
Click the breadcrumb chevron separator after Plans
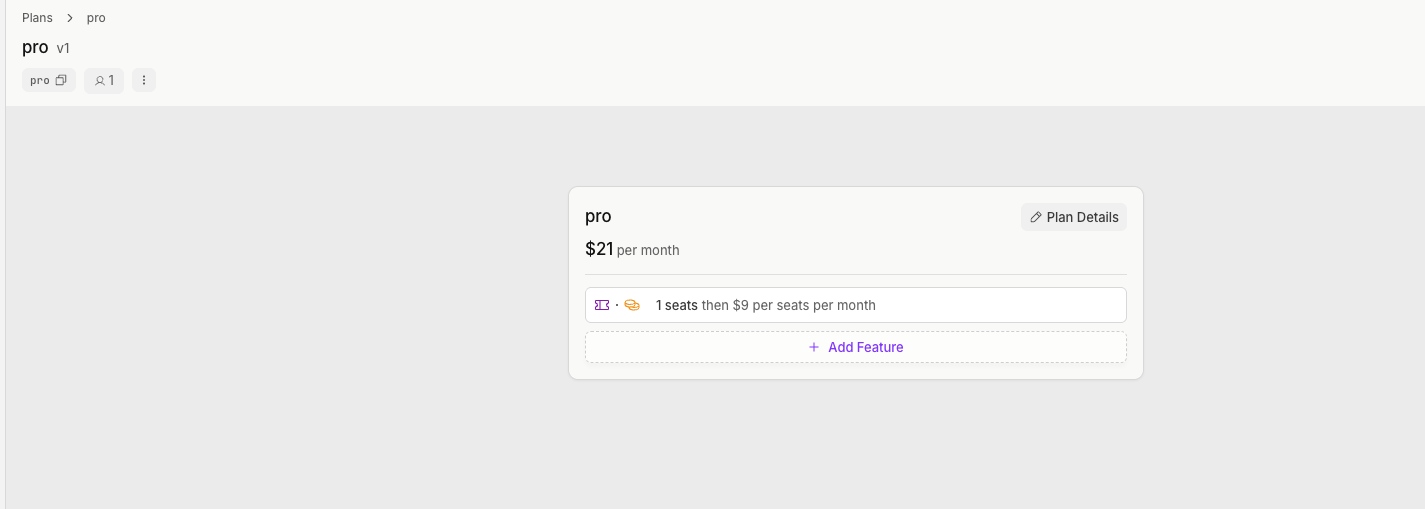pyautogui.click(x=70, y=18)
